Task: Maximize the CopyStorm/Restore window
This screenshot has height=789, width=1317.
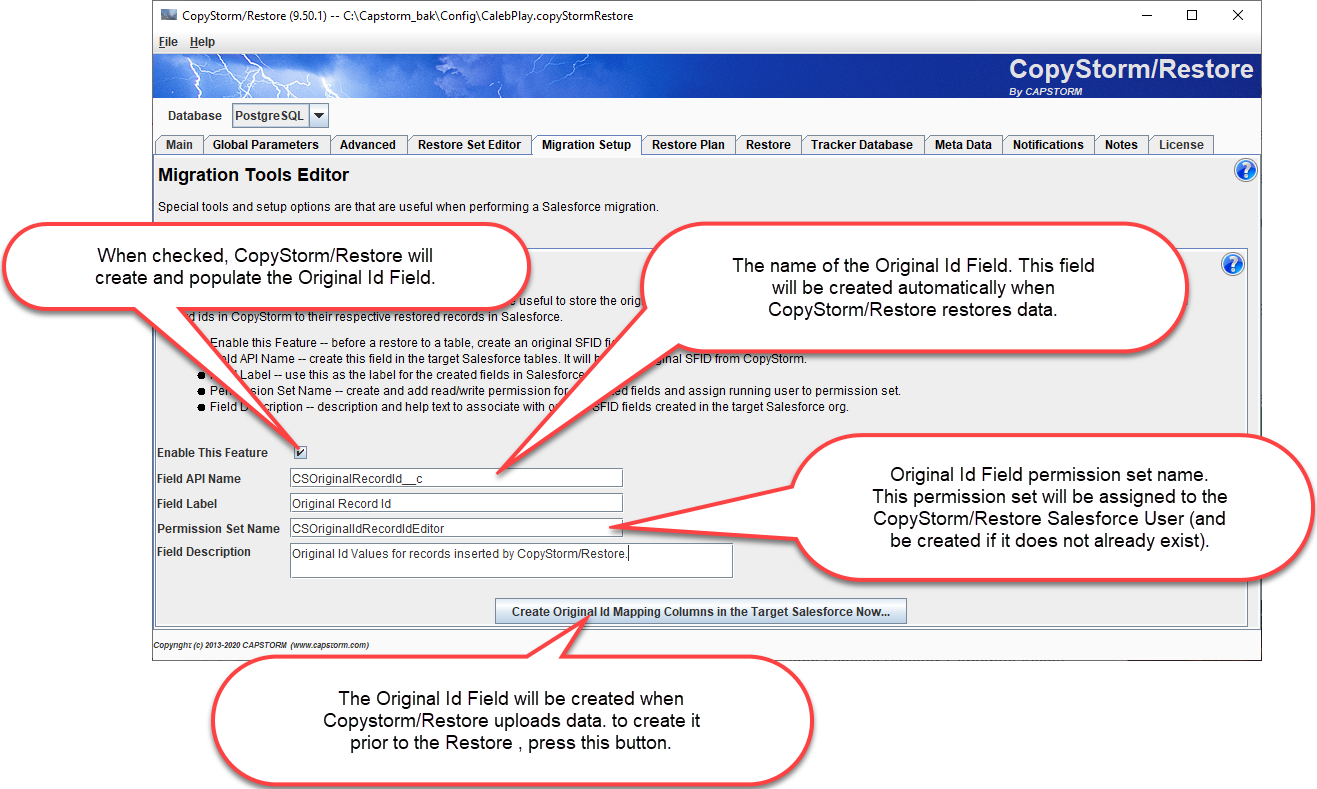Action: coord(1192,16)
